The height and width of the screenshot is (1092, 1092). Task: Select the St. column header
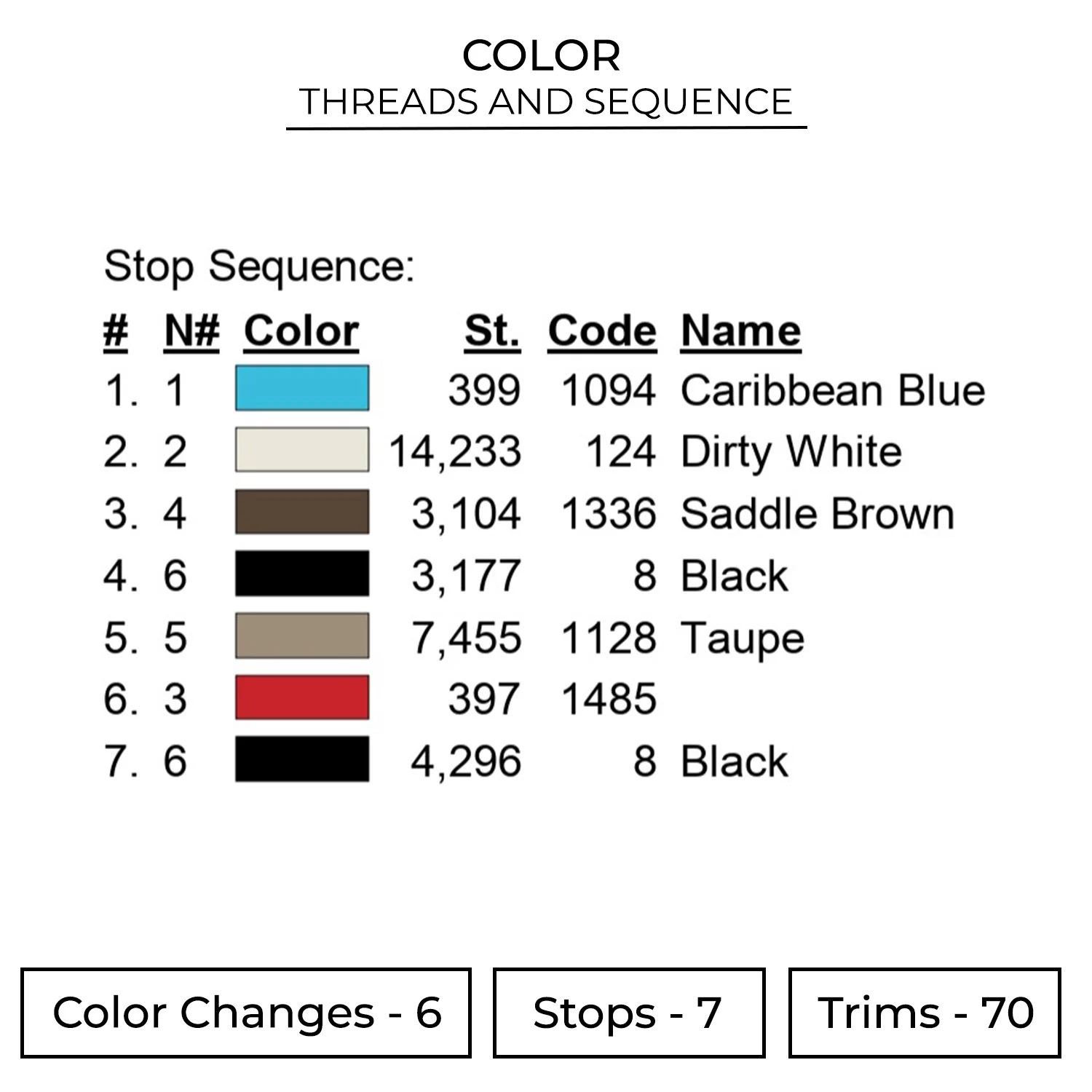coord(492,332)
